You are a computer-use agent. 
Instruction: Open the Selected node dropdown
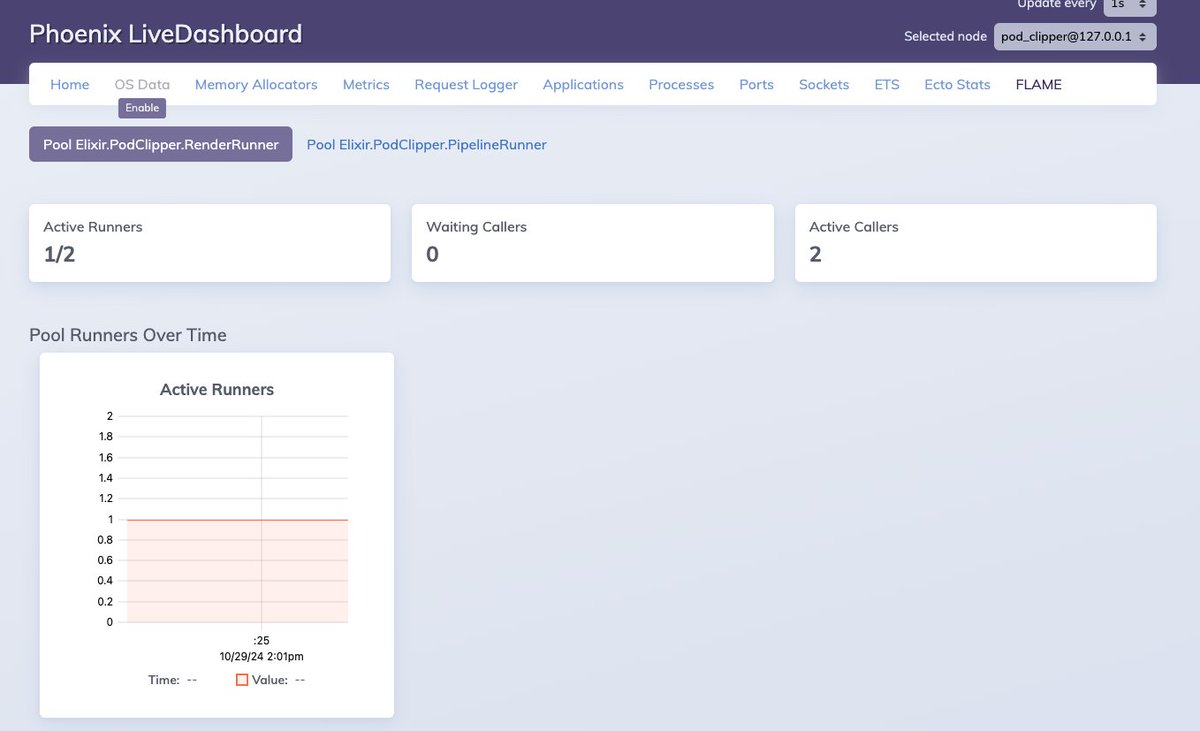tap(1074, 36)
